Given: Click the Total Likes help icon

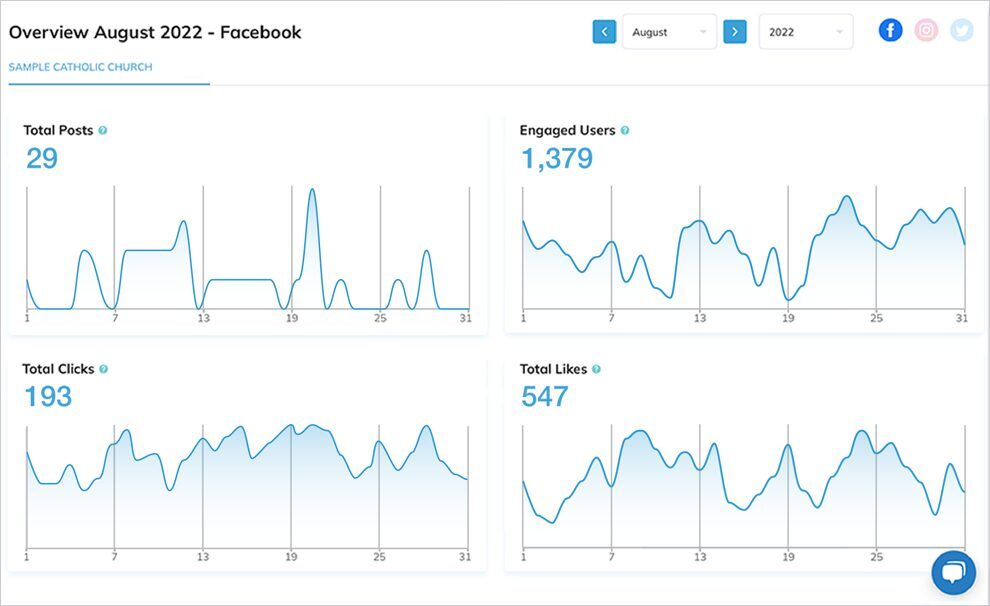Looking at the screenshot, I should pos(596,368).
